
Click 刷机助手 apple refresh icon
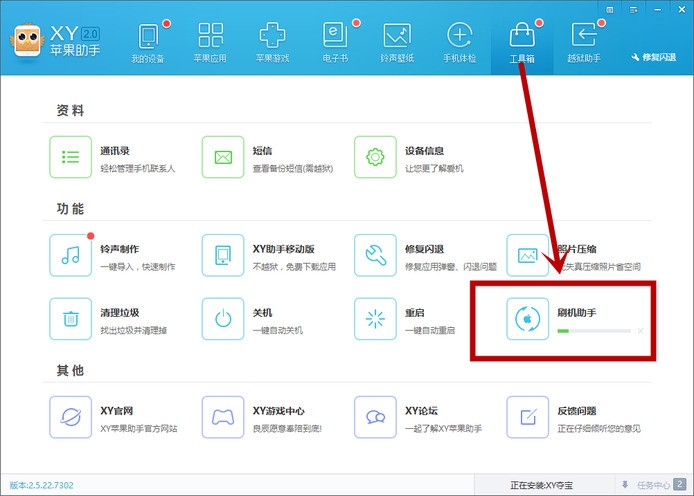click(x=528, y=319)
